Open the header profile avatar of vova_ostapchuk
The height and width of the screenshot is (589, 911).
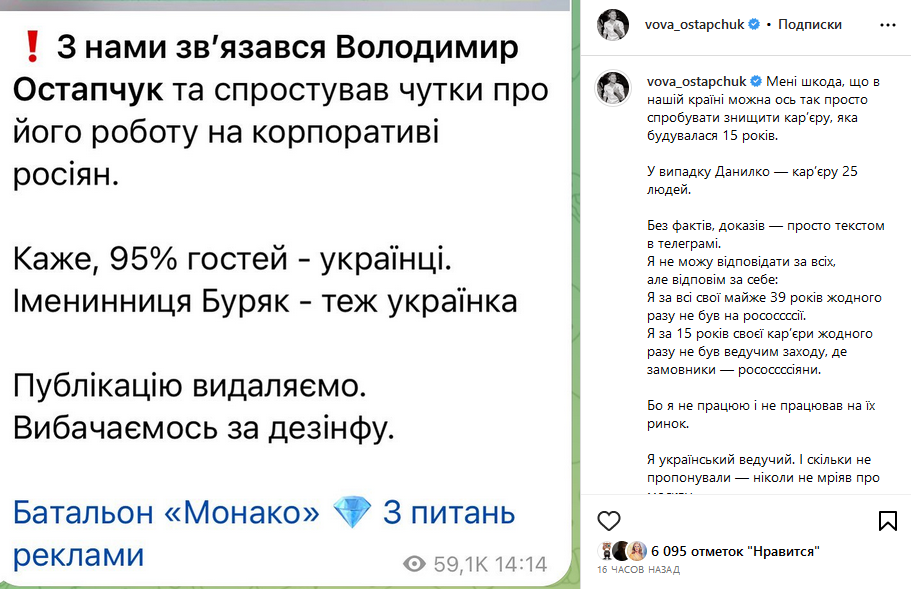(x=613, y=25)
